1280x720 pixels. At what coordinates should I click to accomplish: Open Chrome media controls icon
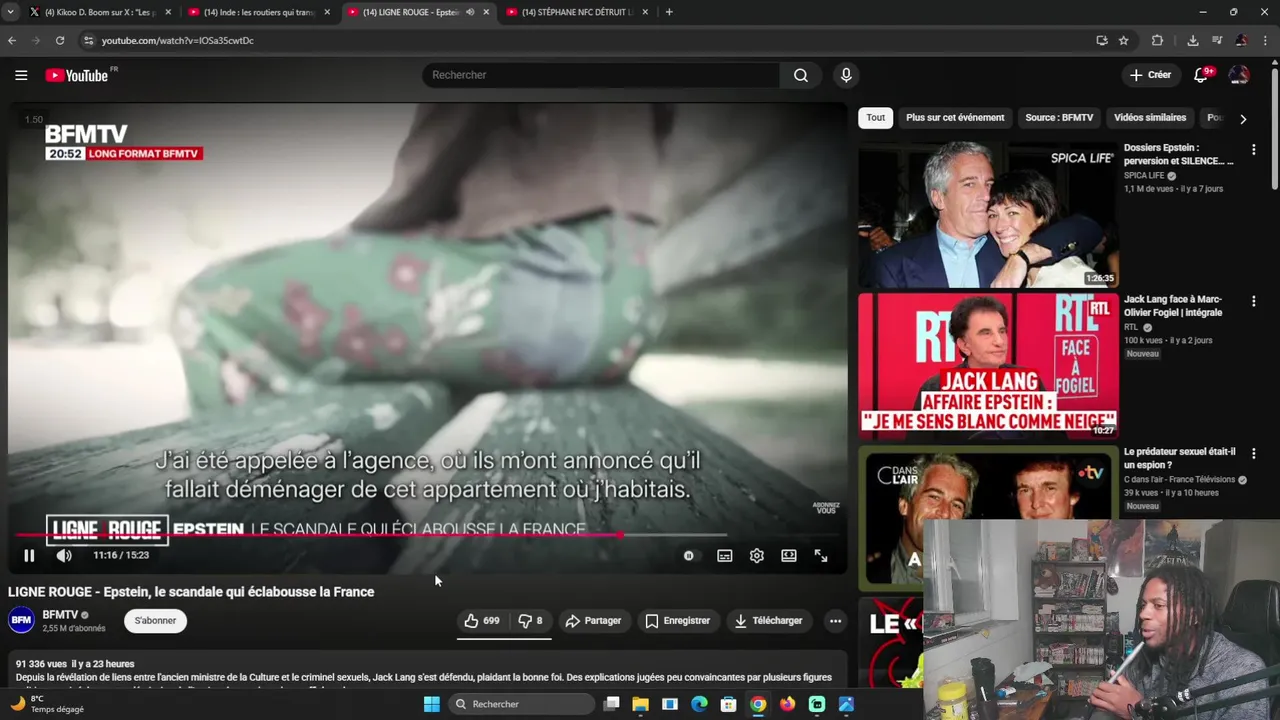(1217, 40)
